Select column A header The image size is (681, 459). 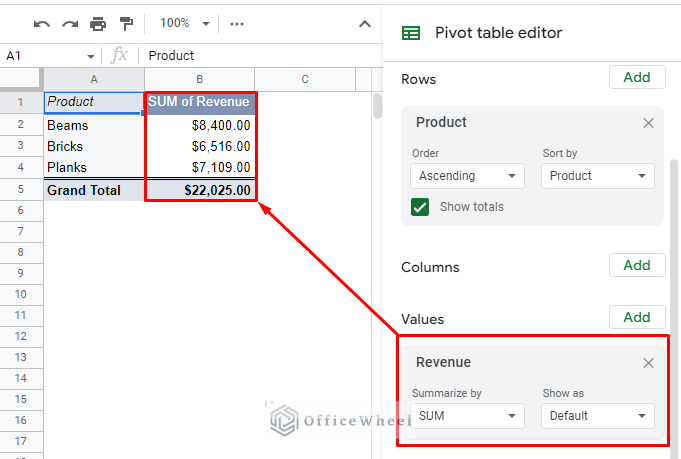click(94, 79)
